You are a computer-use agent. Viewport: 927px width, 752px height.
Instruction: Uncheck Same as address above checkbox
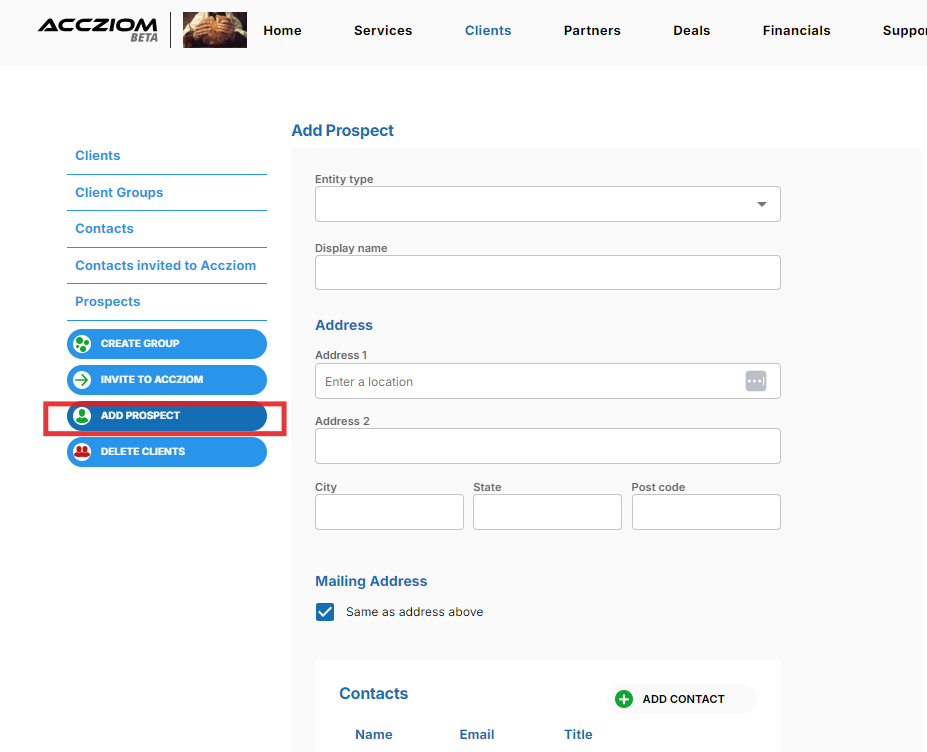click(x=325, y=612)
